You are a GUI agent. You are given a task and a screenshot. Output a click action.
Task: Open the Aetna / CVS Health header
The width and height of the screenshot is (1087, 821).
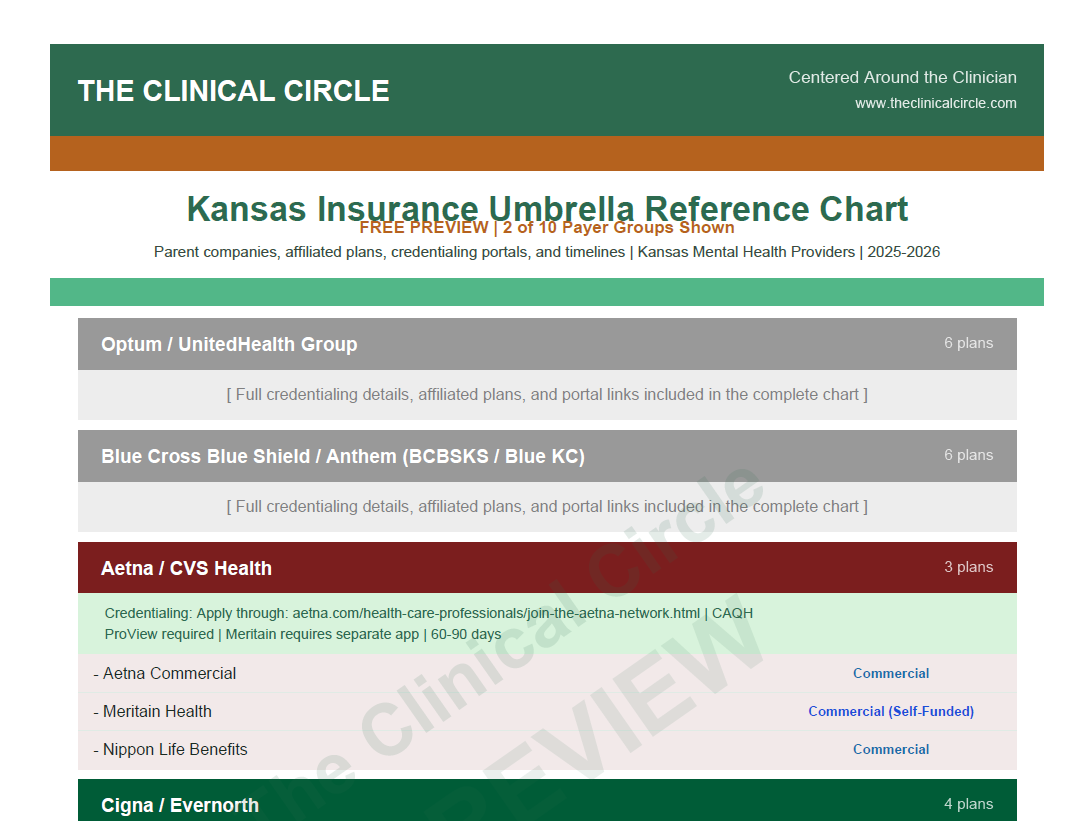[x=547, y=568]
